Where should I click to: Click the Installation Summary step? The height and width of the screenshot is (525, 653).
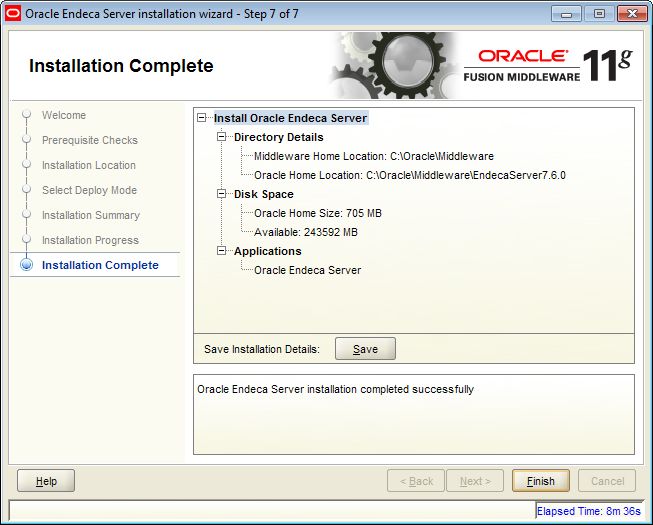91,215
